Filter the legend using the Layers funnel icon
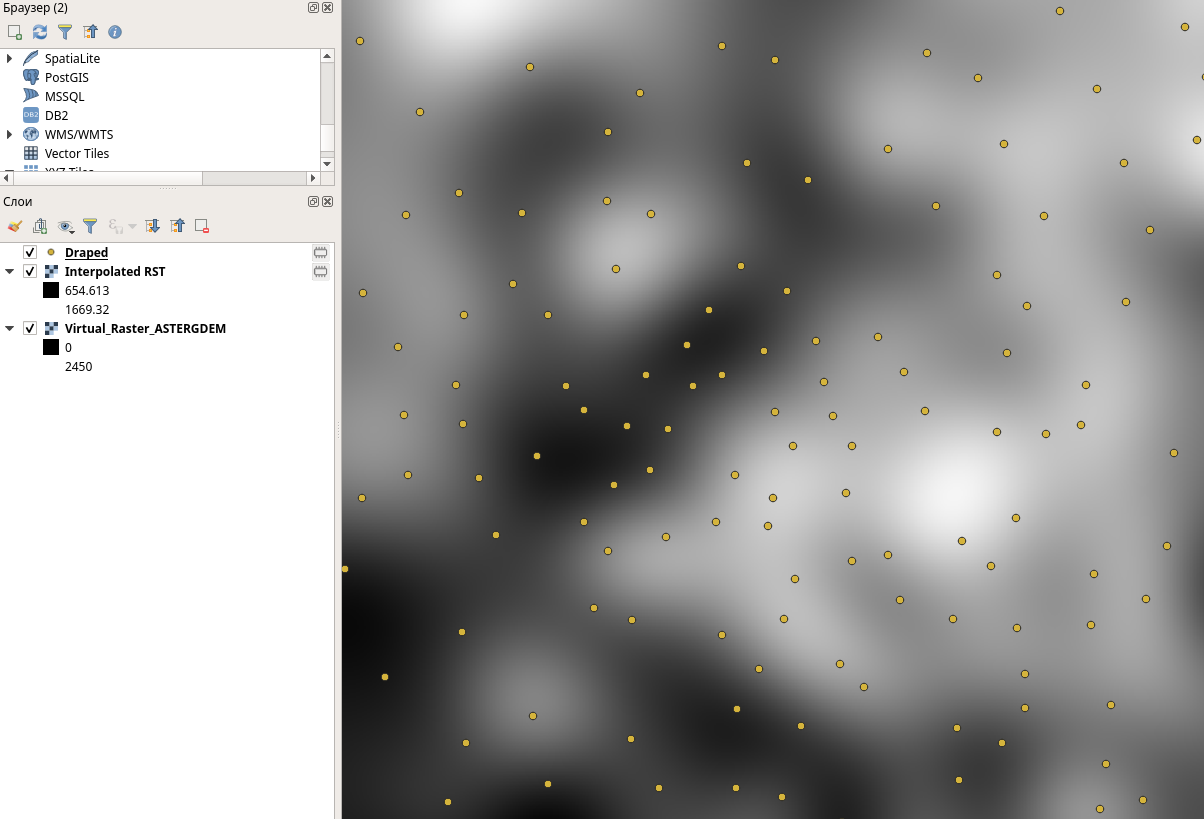The height and width of the screenshot is (819, 1204). [x=90, y=226]
